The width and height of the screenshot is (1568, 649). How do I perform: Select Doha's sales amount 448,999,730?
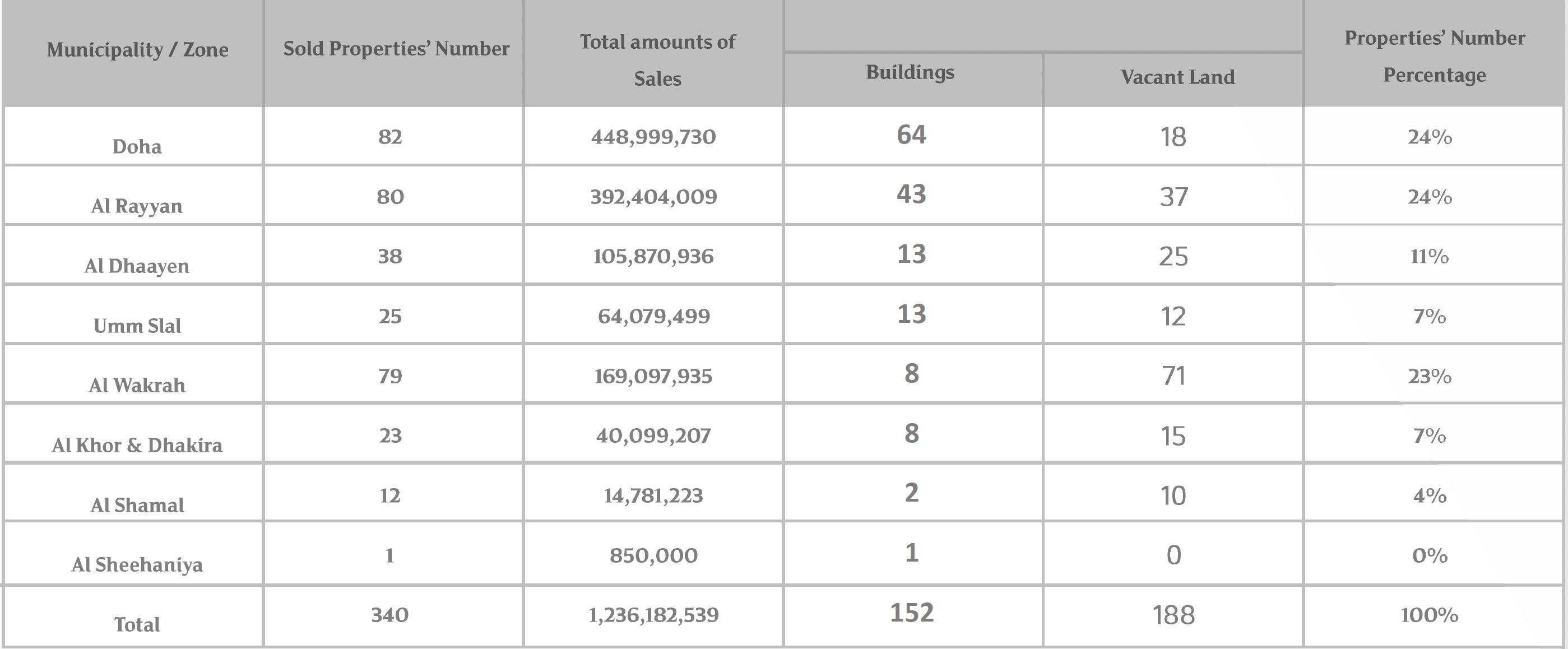[653, 136]
